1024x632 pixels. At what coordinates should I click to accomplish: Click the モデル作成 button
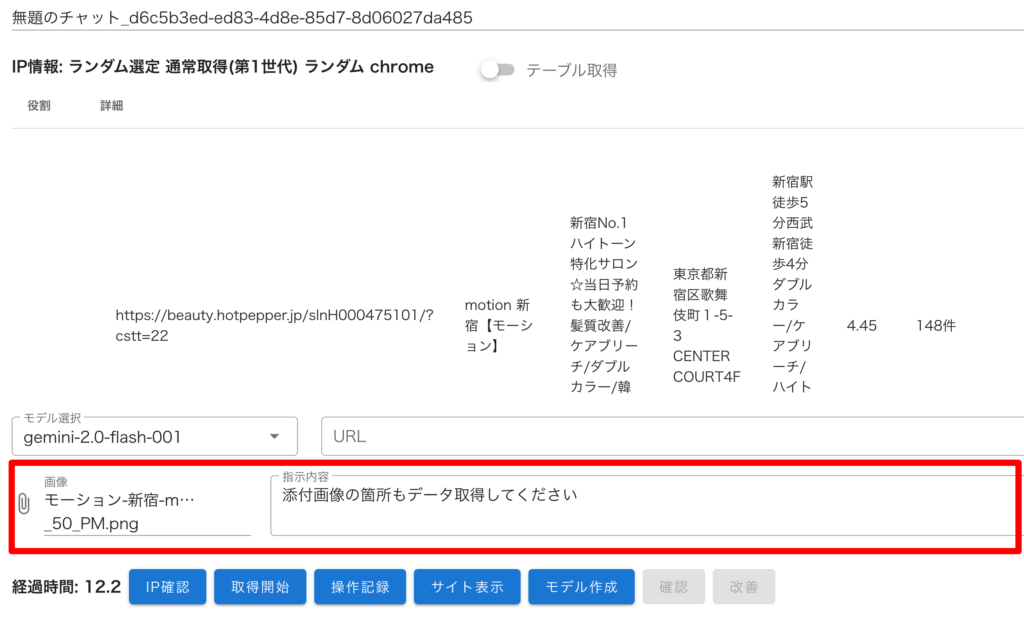pyautogui.click(x=581, y=587)
